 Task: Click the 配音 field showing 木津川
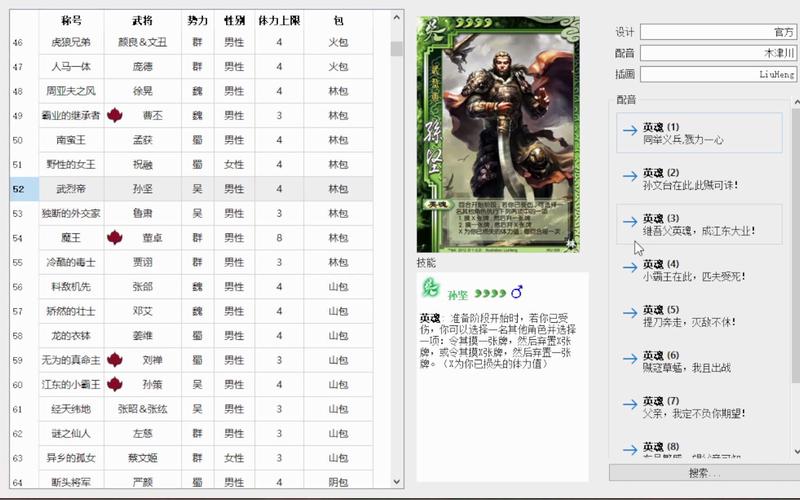point(718,53)
